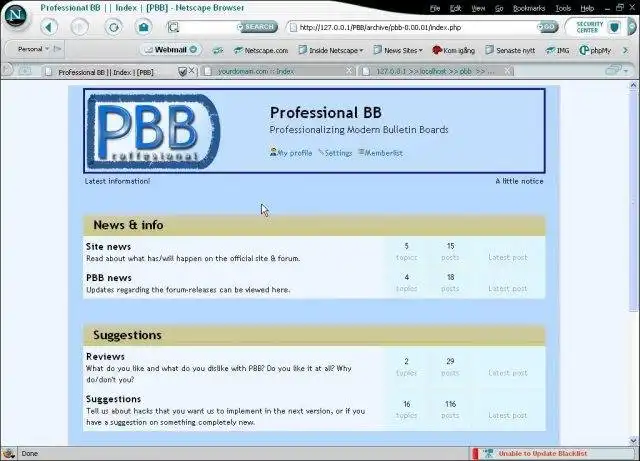Open the Tools menu
The image size is (640, 461).
click(563, 8)
